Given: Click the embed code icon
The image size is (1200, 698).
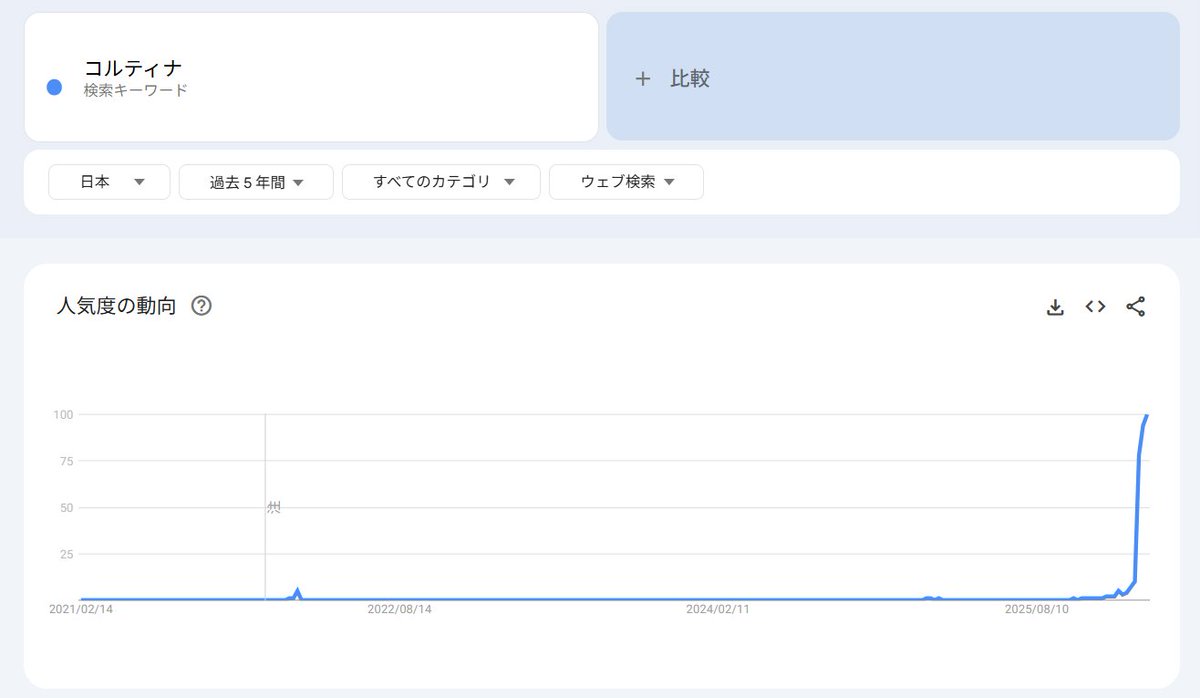Looking at the screenshot, I should coord(1095,307).
